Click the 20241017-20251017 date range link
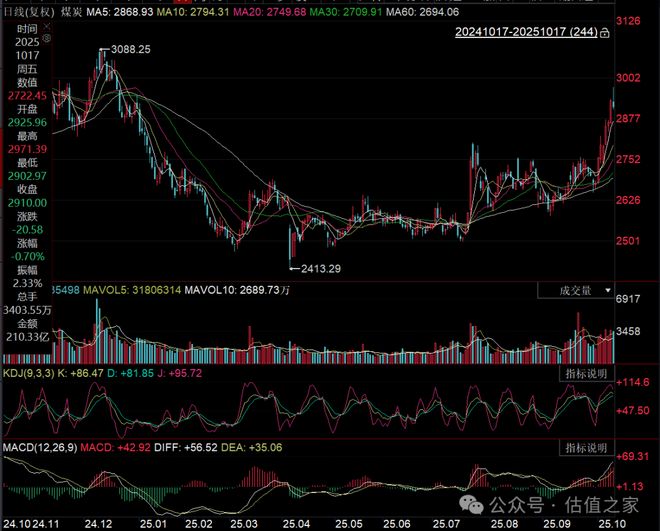Image resolution: width=660 pixels, height=531 pixels. 526,33
